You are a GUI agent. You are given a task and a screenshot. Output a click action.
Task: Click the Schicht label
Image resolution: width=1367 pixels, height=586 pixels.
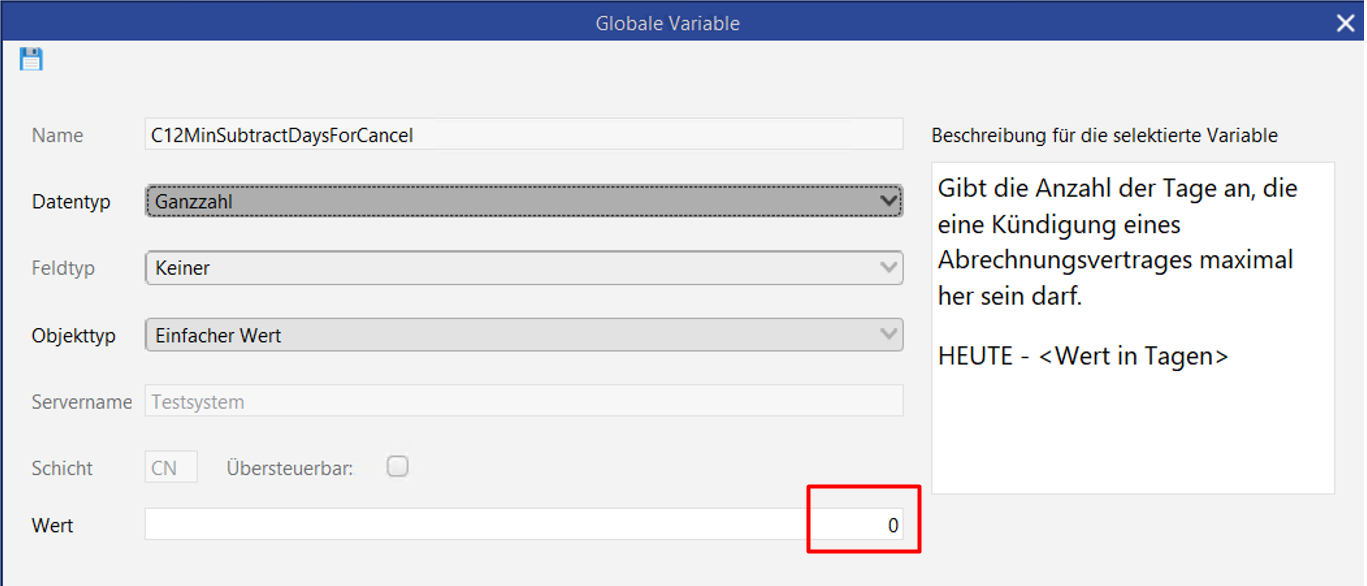[62, 468]
